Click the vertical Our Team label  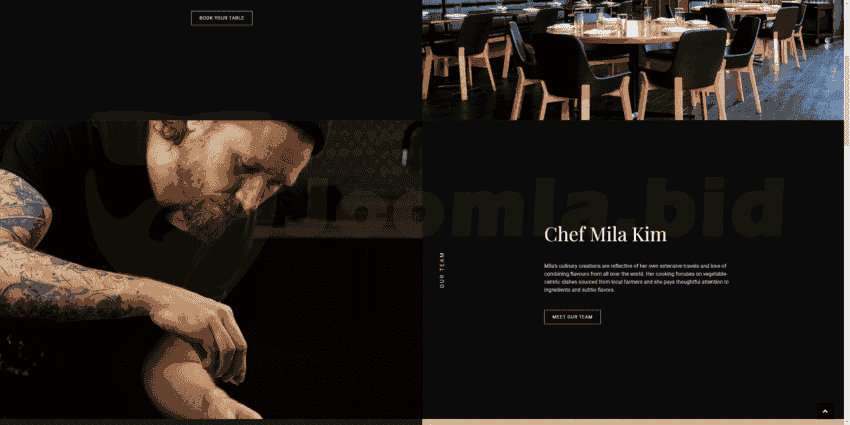tap(442, 270)
